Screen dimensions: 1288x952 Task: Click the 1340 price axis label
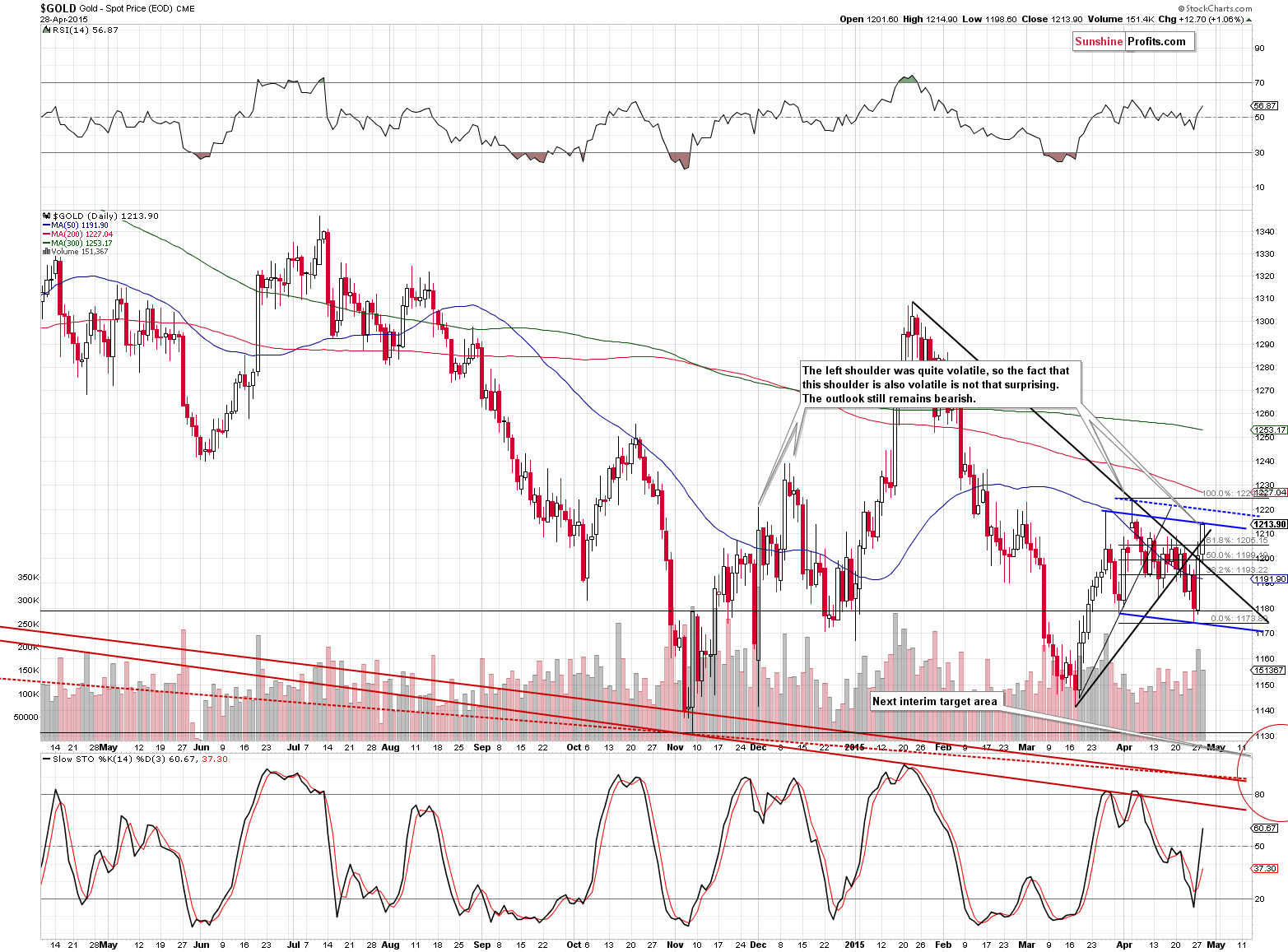(1264, 232)
